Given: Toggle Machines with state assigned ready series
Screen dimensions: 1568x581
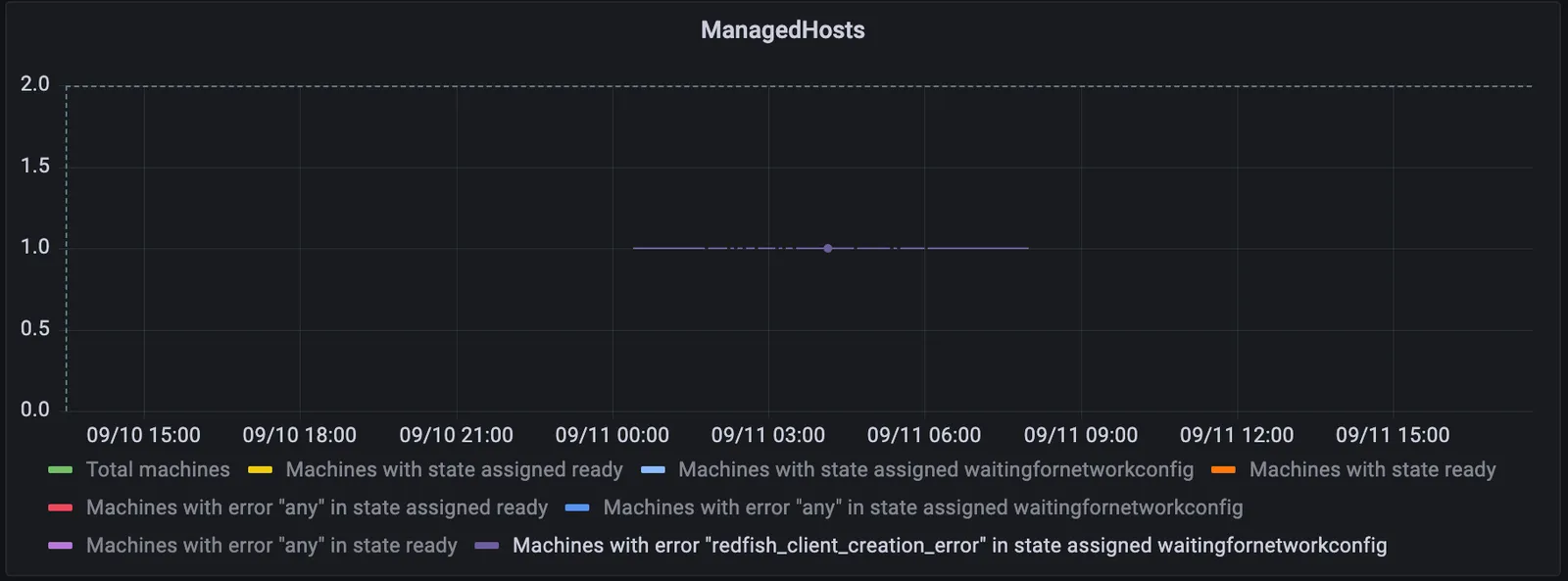Looking at the screenshot, I should pyautogui.click(x=454, y=470).
